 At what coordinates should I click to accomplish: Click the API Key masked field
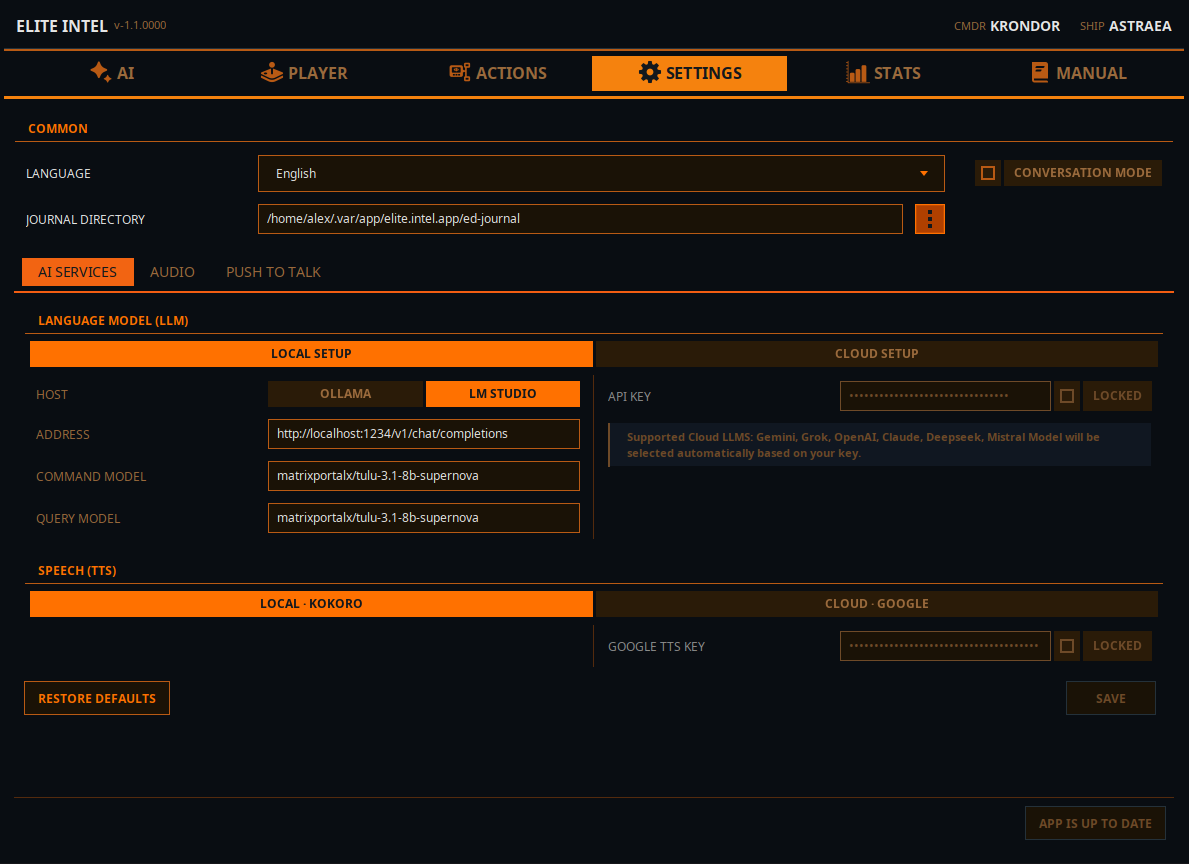pyautogui.click(x=945, y=396)
